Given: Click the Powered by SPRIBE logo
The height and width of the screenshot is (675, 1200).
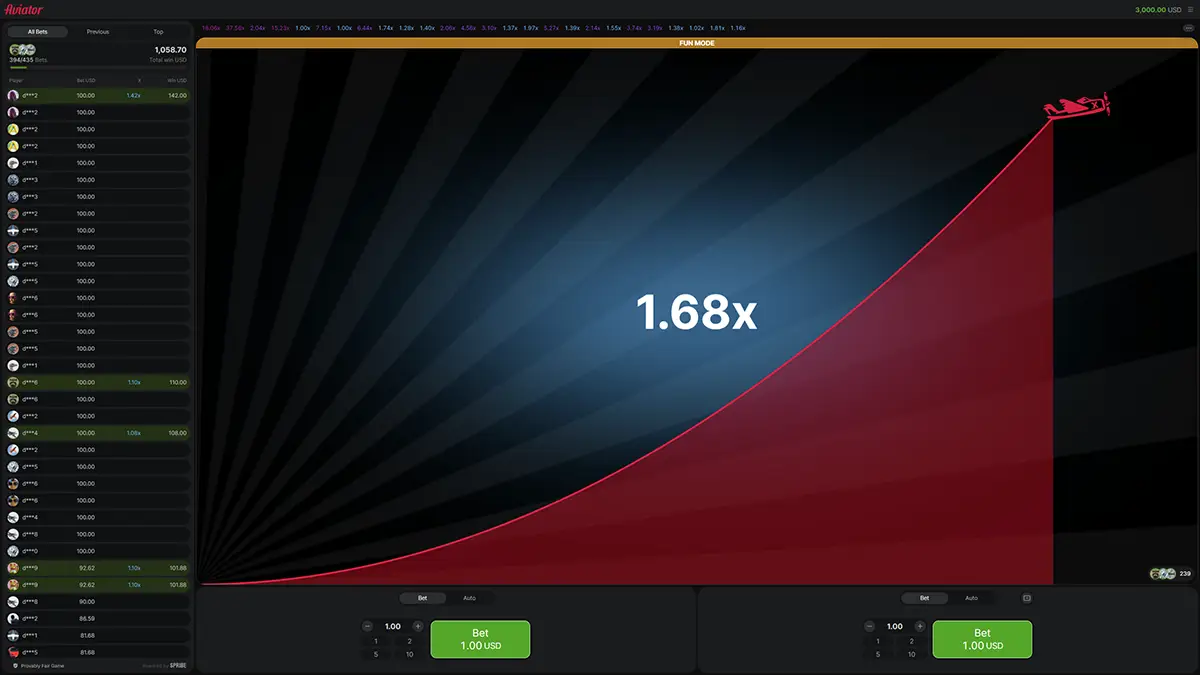Looking at the screenshot, I should 165,665.
